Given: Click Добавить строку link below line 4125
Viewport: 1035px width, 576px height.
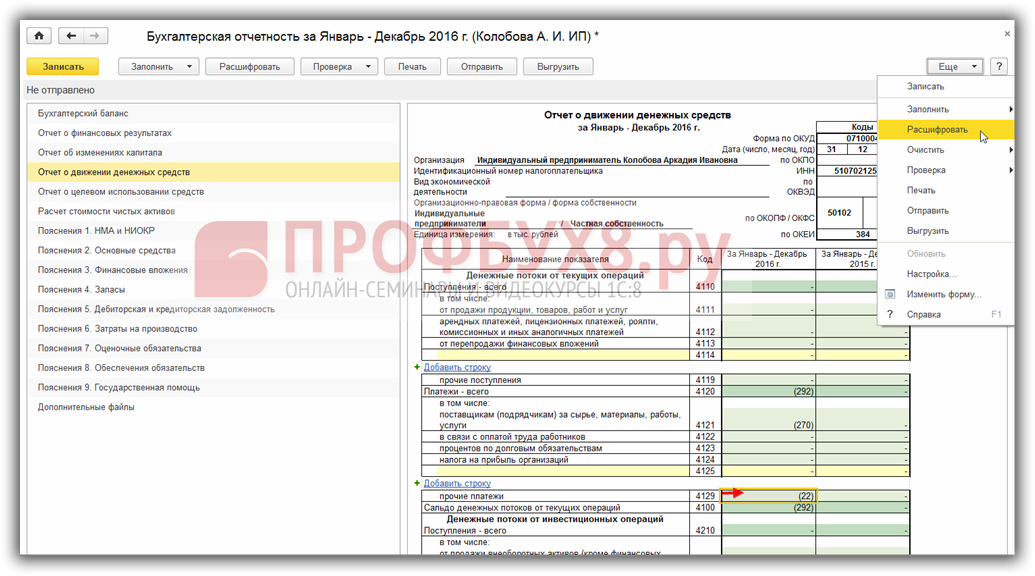Looking at the screenshot, I should coord(457,483).
